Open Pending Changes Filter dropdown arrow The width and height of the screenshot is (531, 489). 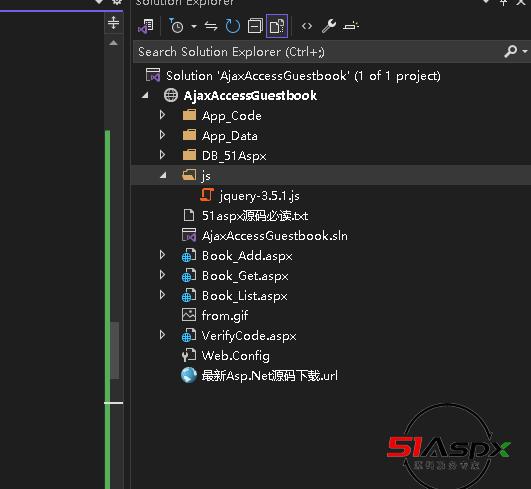[194, 26]
